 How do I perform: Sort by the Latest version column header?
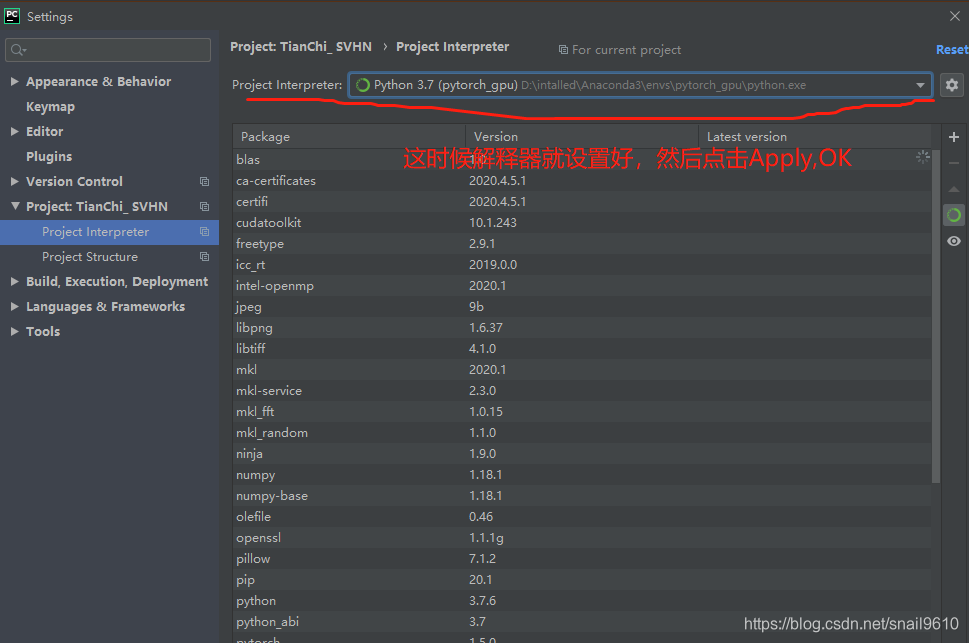pos(815,137)
